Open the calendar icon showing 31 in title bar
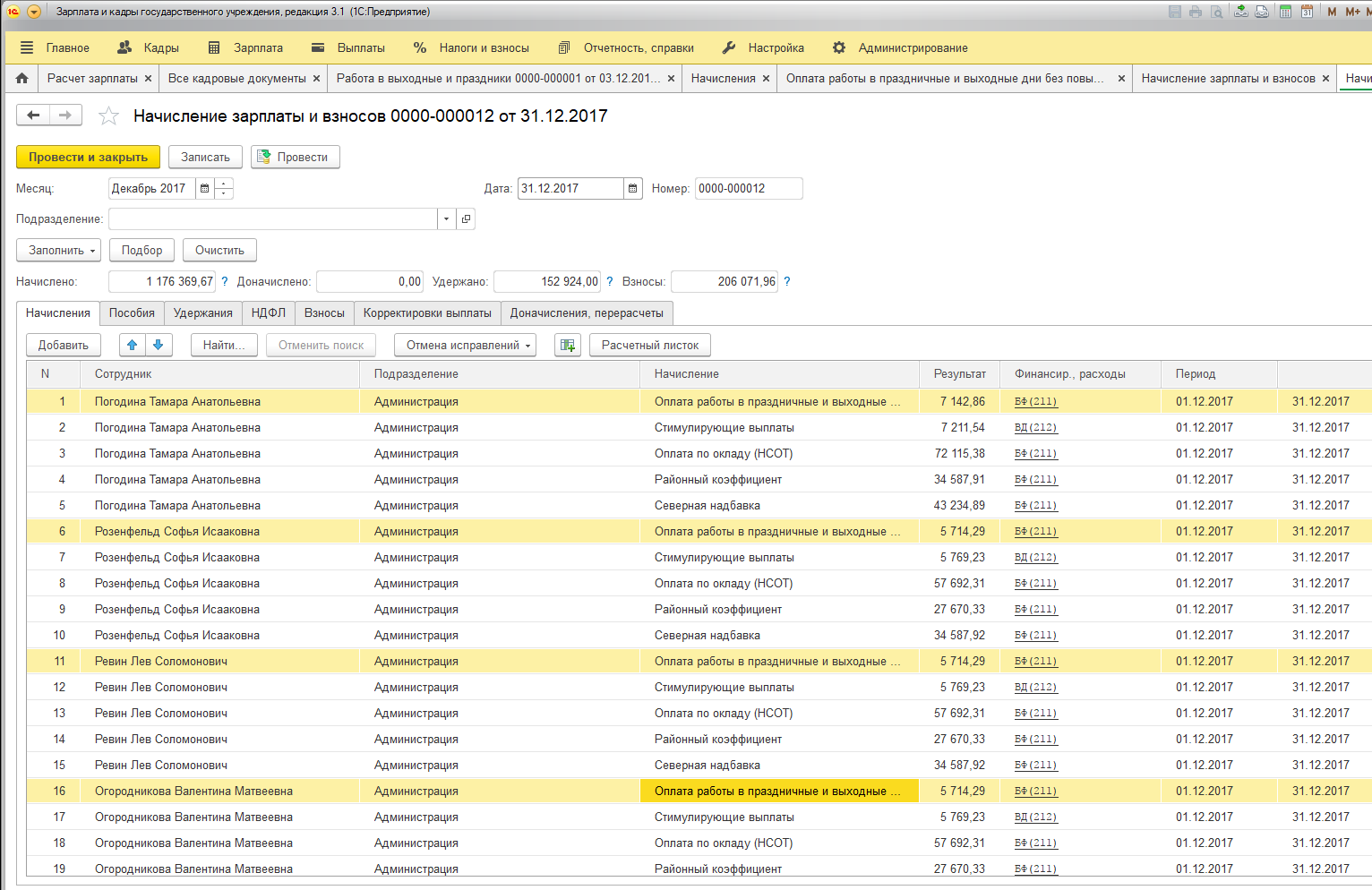1372x890 pixels. tap(1307, 12)
